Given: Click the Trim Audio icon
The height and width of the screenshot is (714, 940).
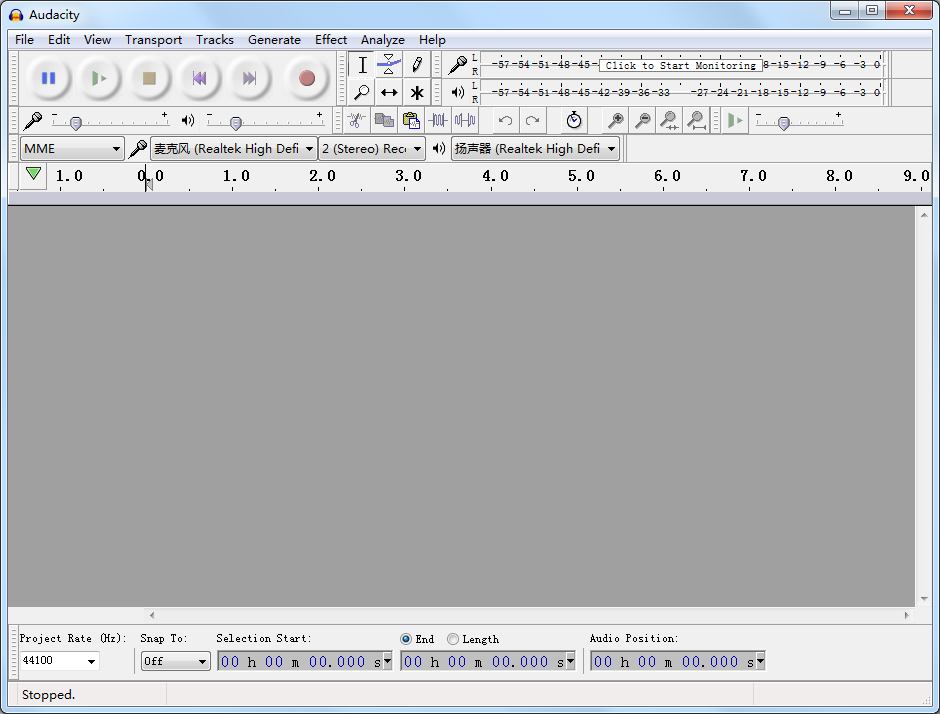Looking at the screenshot, I should tap(438, 120).
